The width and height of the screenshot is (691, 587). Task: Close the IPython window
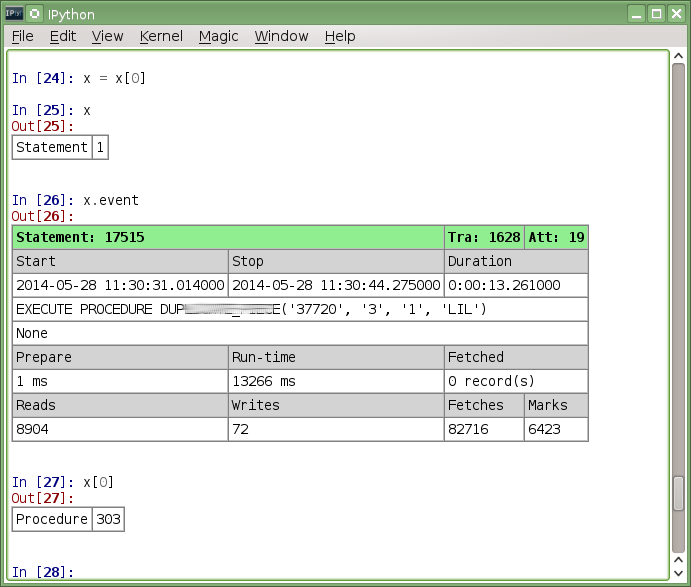[x=676, y=13]
